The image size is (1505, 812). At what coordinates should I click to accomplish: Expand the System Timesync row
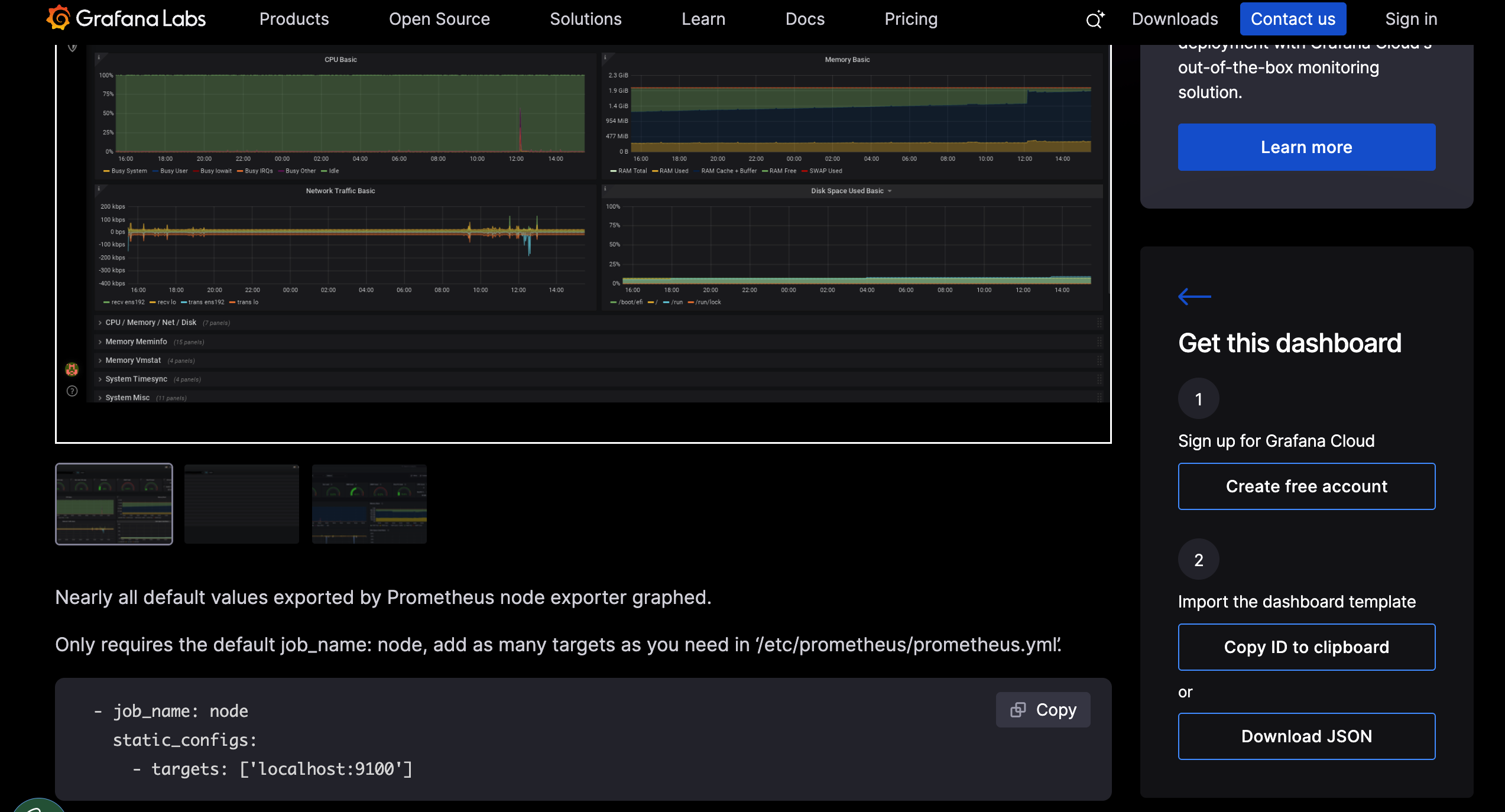point(136,379)
